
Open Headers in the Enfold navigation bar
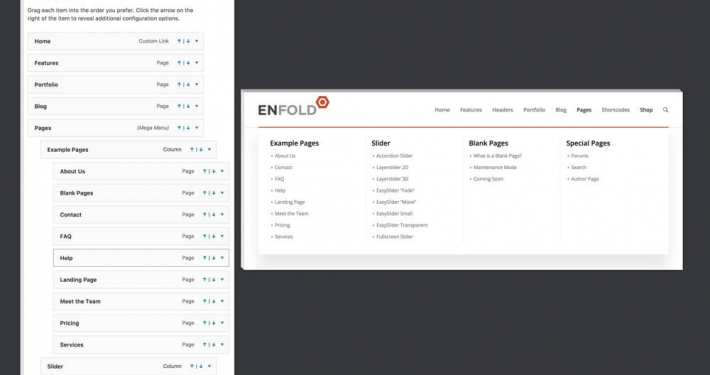coord(503,110)
